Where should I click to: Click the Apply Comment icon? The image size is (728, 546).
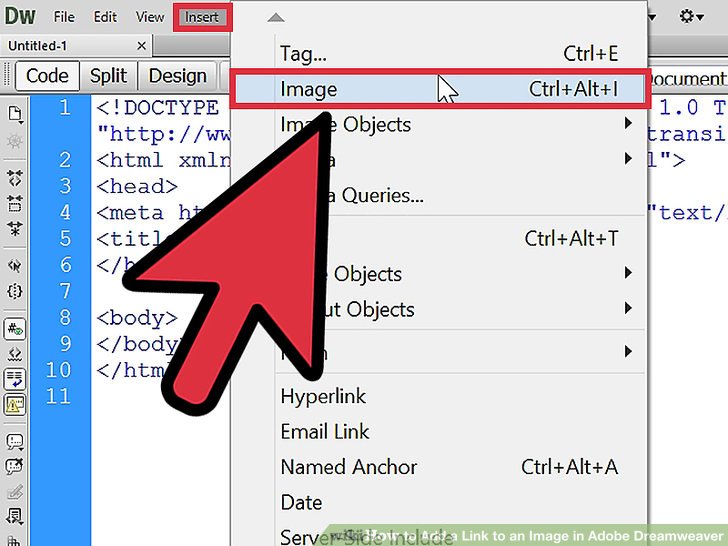15,440
